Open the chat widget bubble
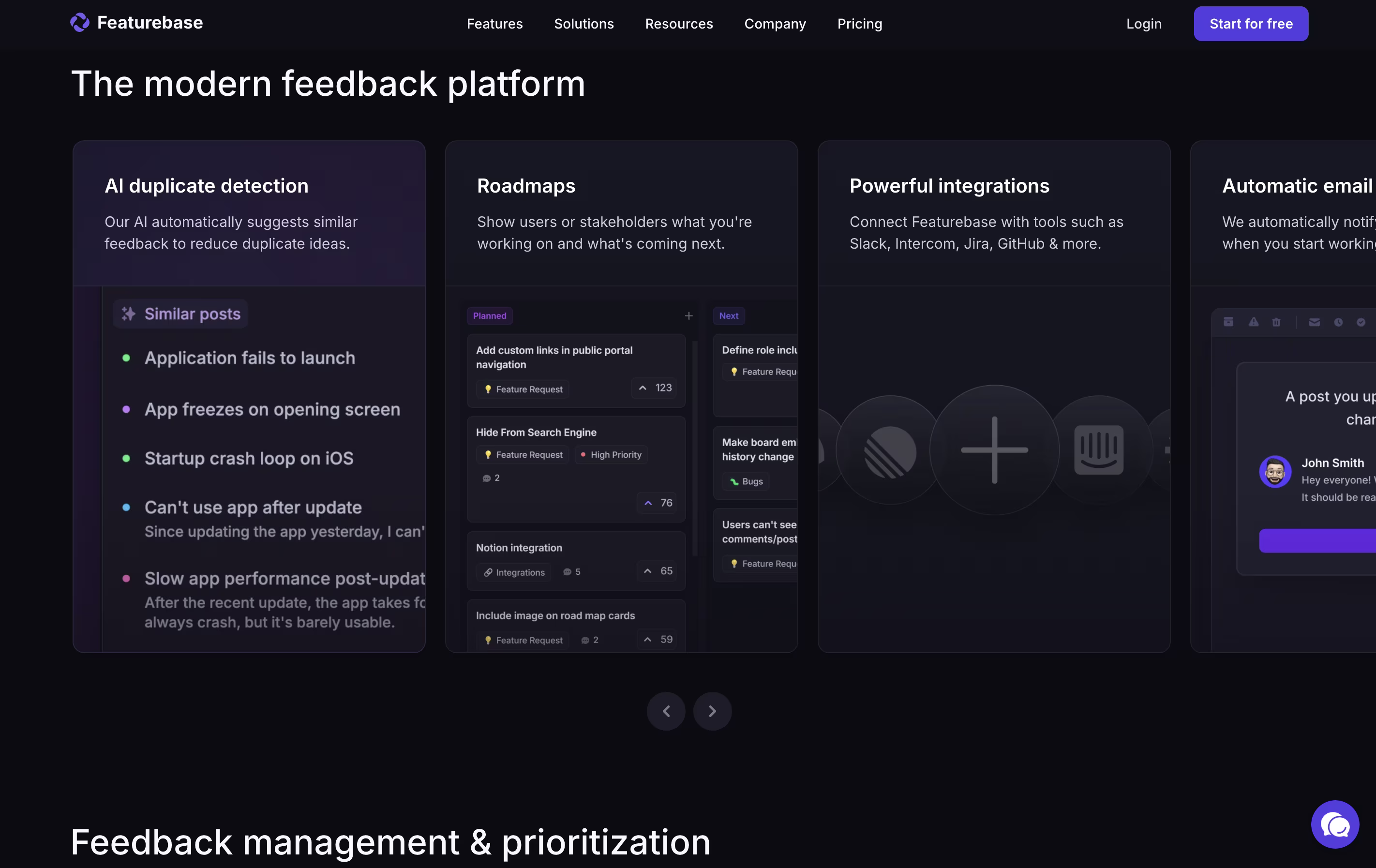The width and height of the screenshot is (1376, 868). click(1335, 824)
